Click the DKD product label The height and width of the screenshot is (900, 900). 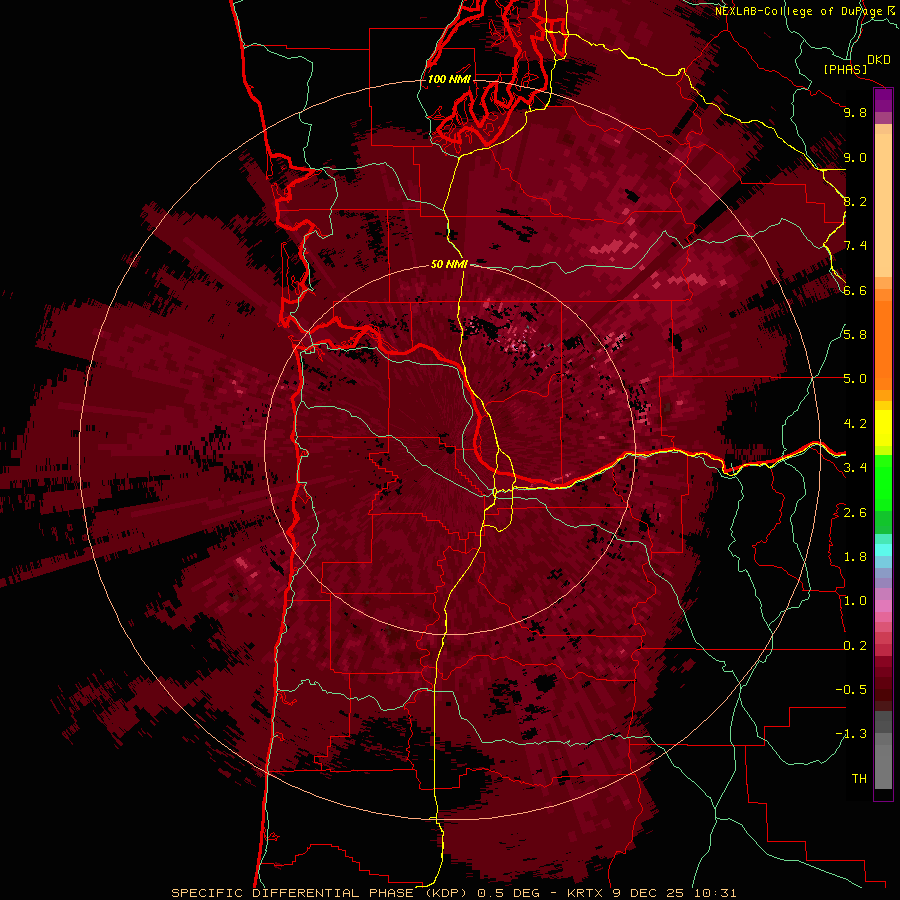[878, 60]
